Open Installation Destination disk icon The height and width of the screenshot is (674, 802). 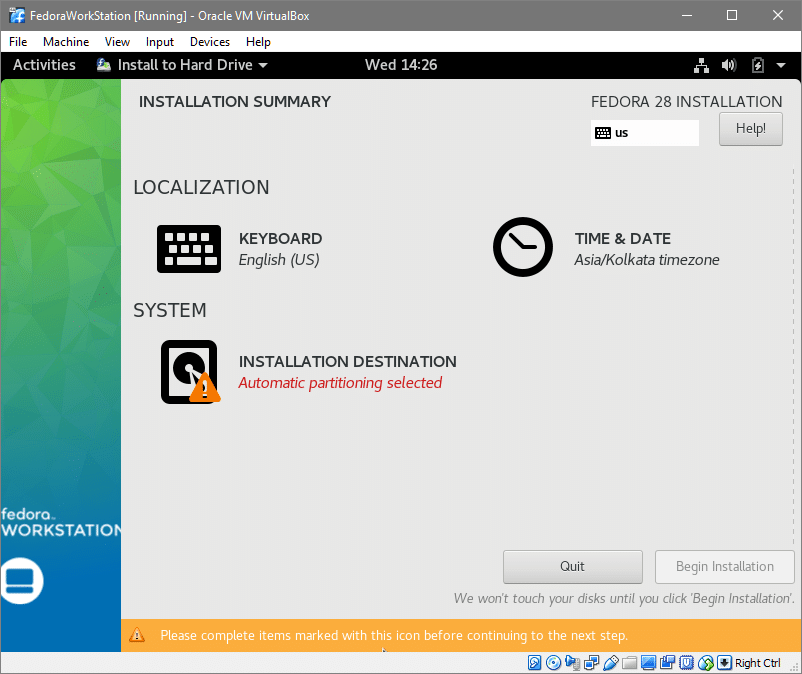click(190, 372)
